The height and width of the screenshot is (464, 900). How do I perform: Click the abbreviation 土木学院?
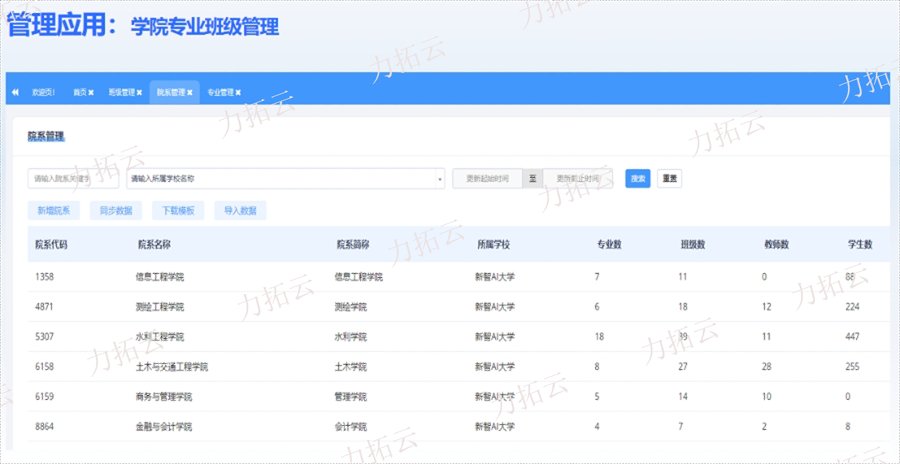pyautogui.click(x=350, y=367)
